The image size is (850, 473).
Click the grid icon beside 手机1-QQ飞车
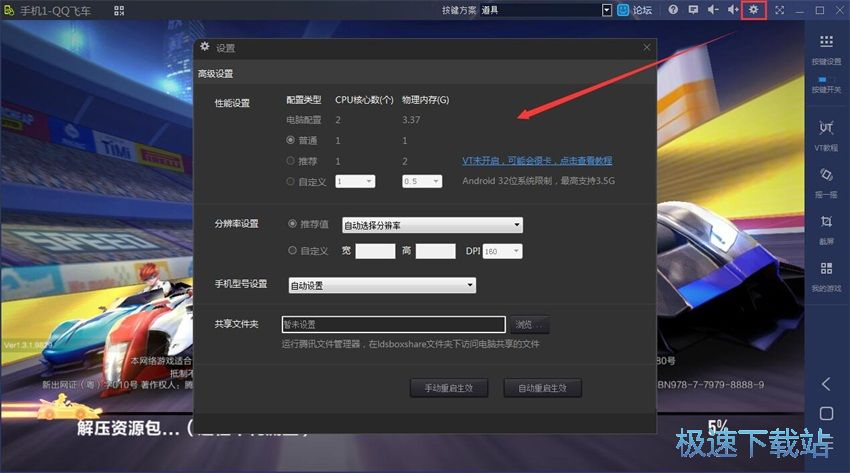(119, 10)
